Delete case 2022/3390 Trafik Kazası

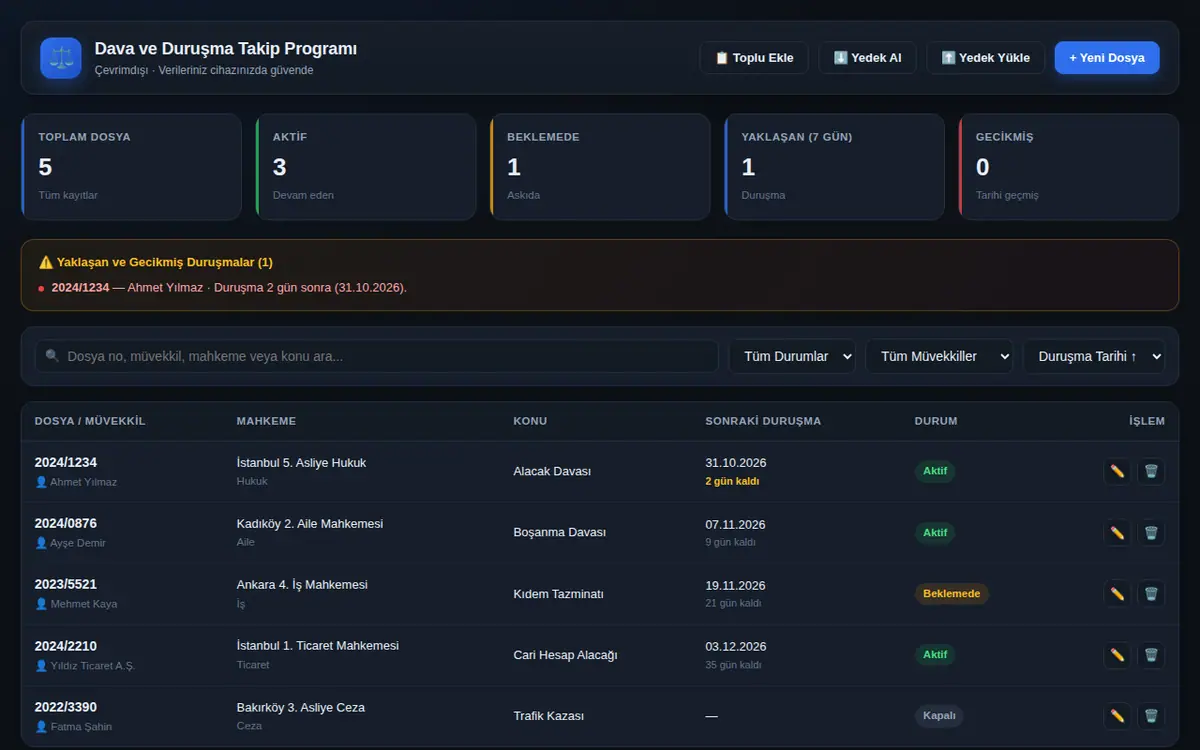tap(1151, 716)
